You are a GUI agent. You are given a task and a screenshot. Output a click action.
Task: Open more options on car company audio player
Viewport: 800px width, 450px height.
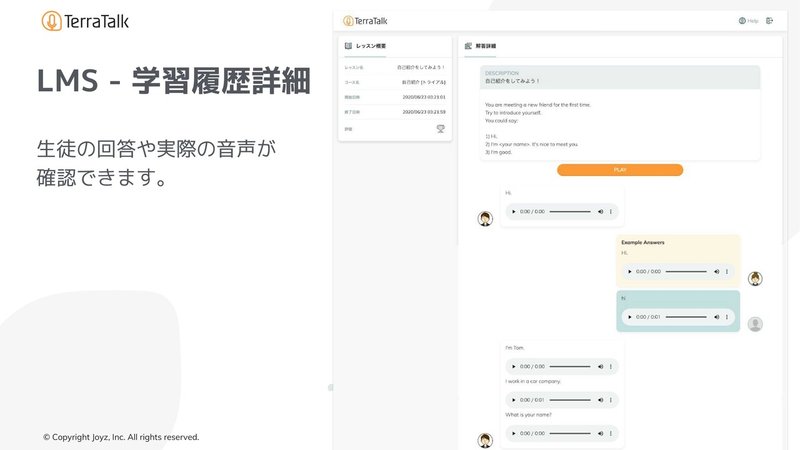611,400
